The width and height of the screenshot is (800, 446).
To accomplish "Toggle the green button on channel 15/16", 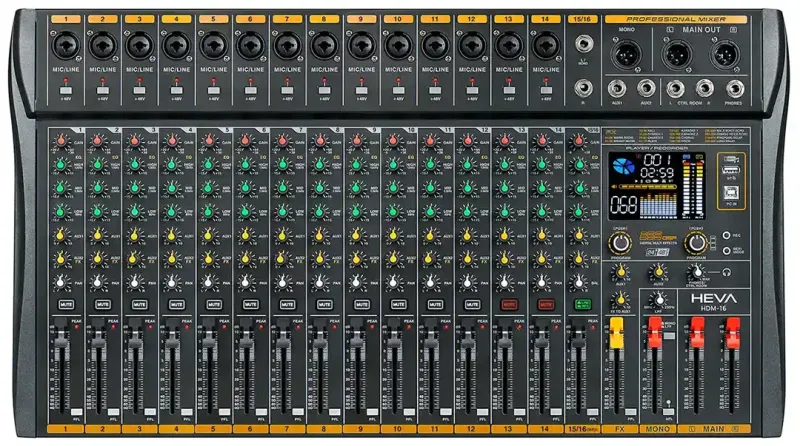I will click(x=583, y=305).
